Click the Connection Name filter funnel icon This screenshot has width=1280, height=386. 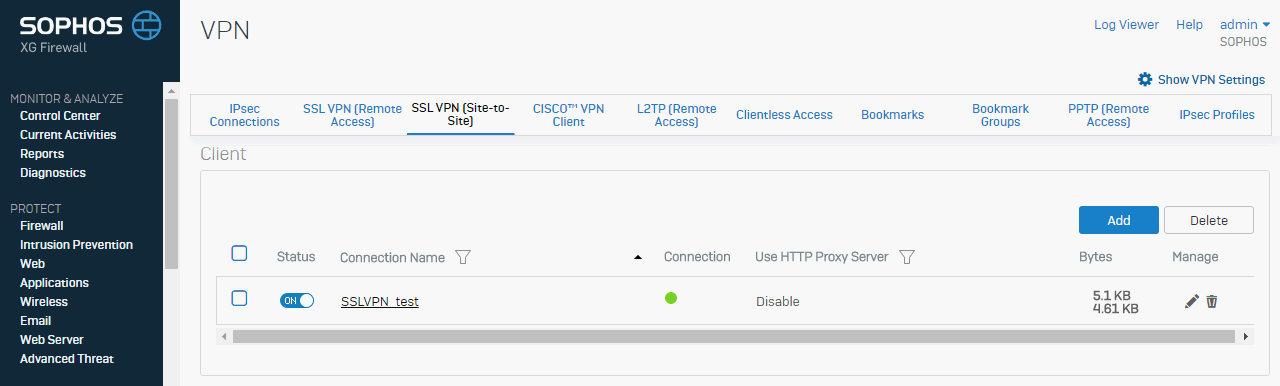tap(462, 257)
